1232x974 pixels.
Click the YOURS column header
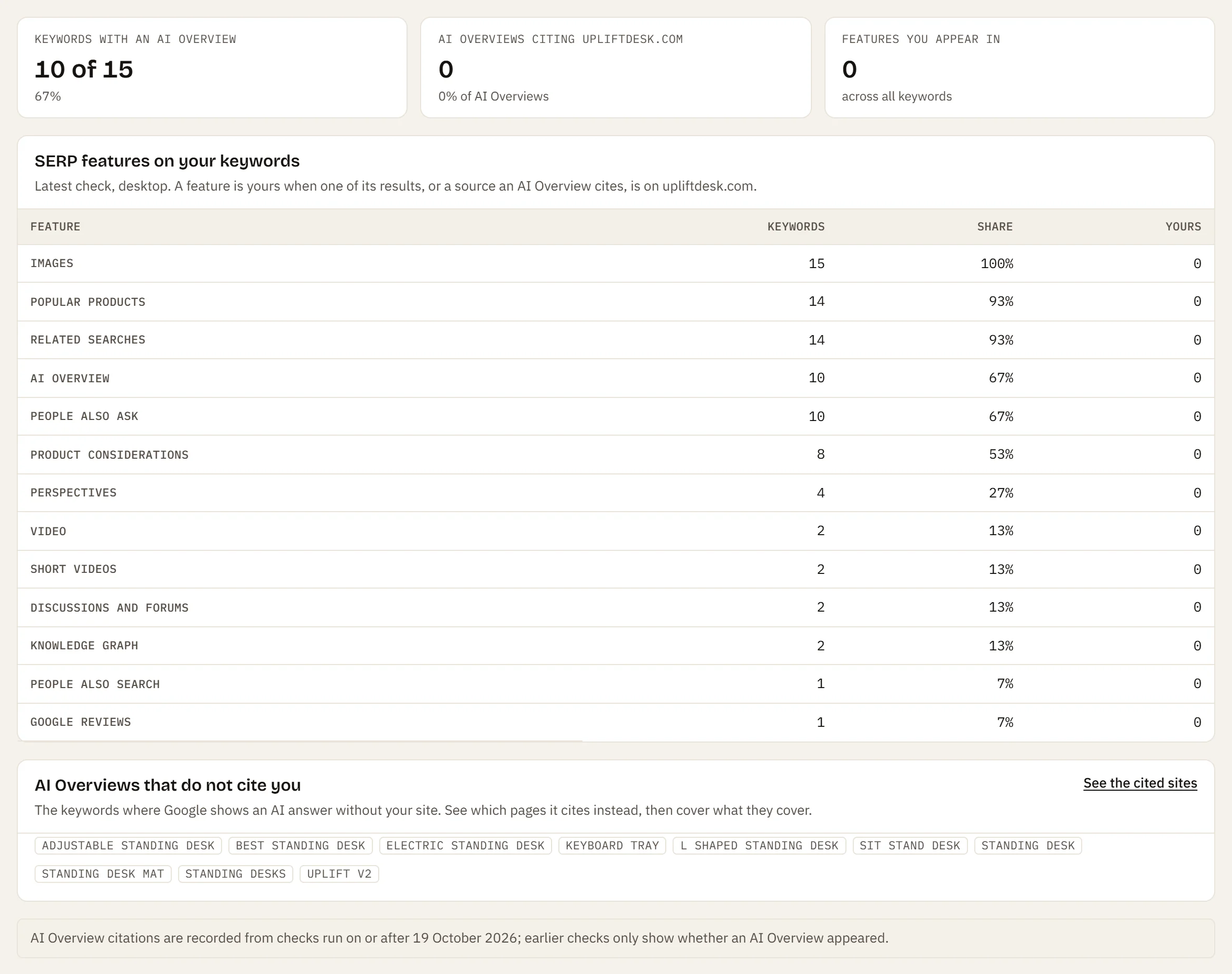[x=1183, y=226]
